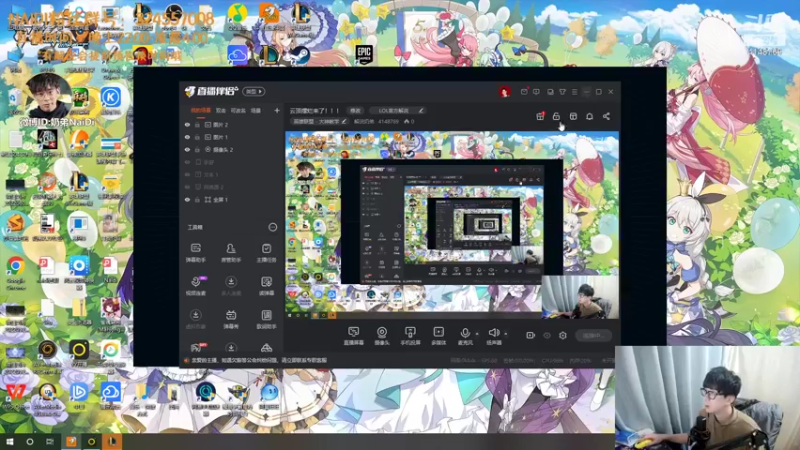This screenshot has height=450, width=800.
Task: Show the hidden 文本 1 layer via its eye icon
Action: point(187,174)
